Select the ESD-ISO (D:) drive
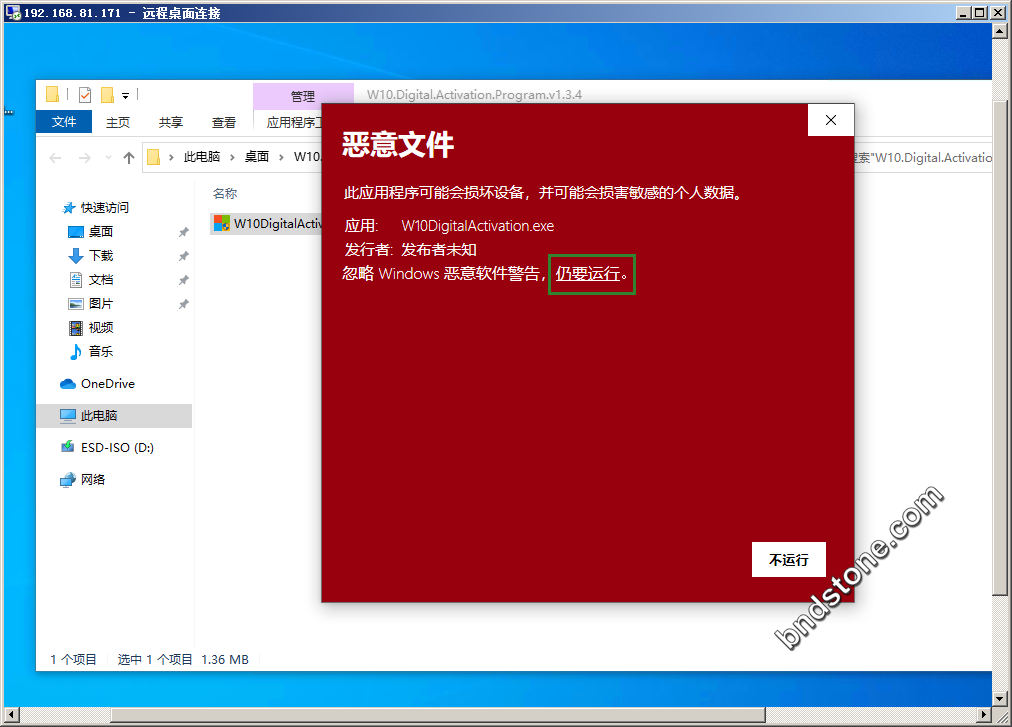1012x727 pixels. coord(117,448)
